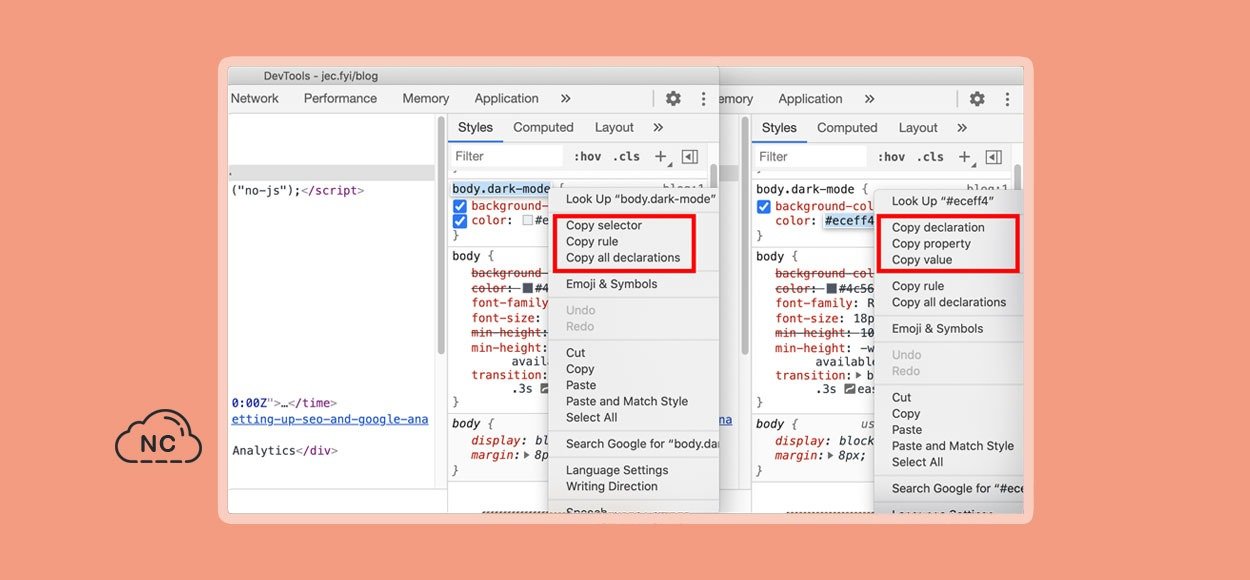Choose Look Up "body.dark-mode" menu item

(x=641, y=199)
